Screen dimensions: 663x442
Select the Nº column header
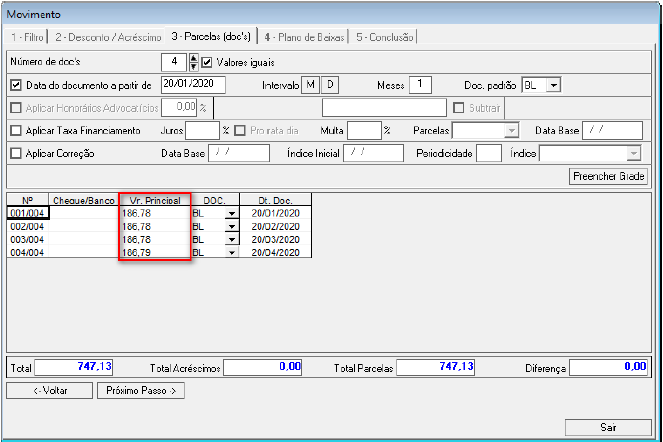click(28, 200)
